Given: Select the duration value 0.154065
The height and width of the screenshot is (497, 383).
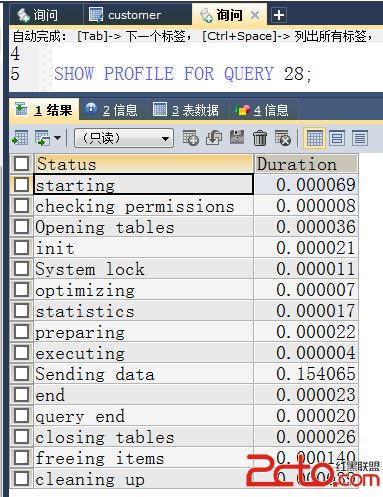Looking at the screenshot, I should pyautogui.click(x=306, y=374).
